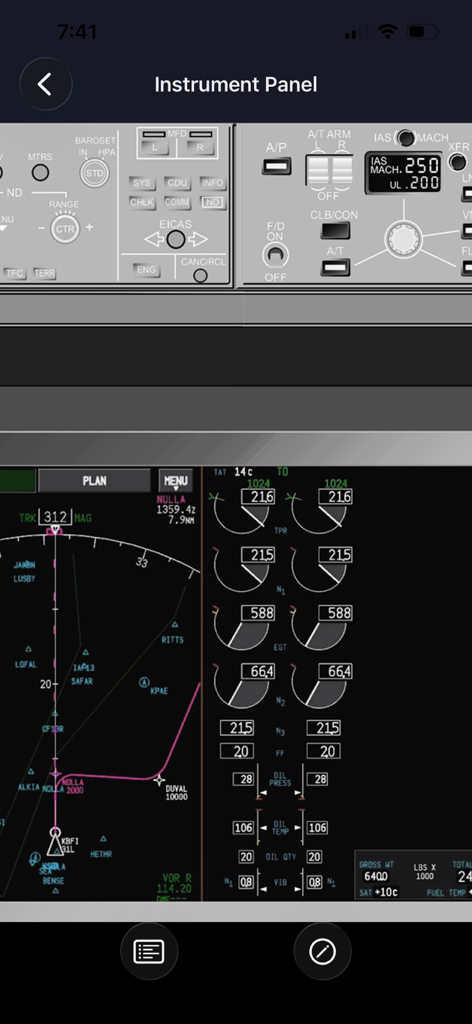
Task: Open the ND MENU dropdown
Action: [x=176, y=481]
